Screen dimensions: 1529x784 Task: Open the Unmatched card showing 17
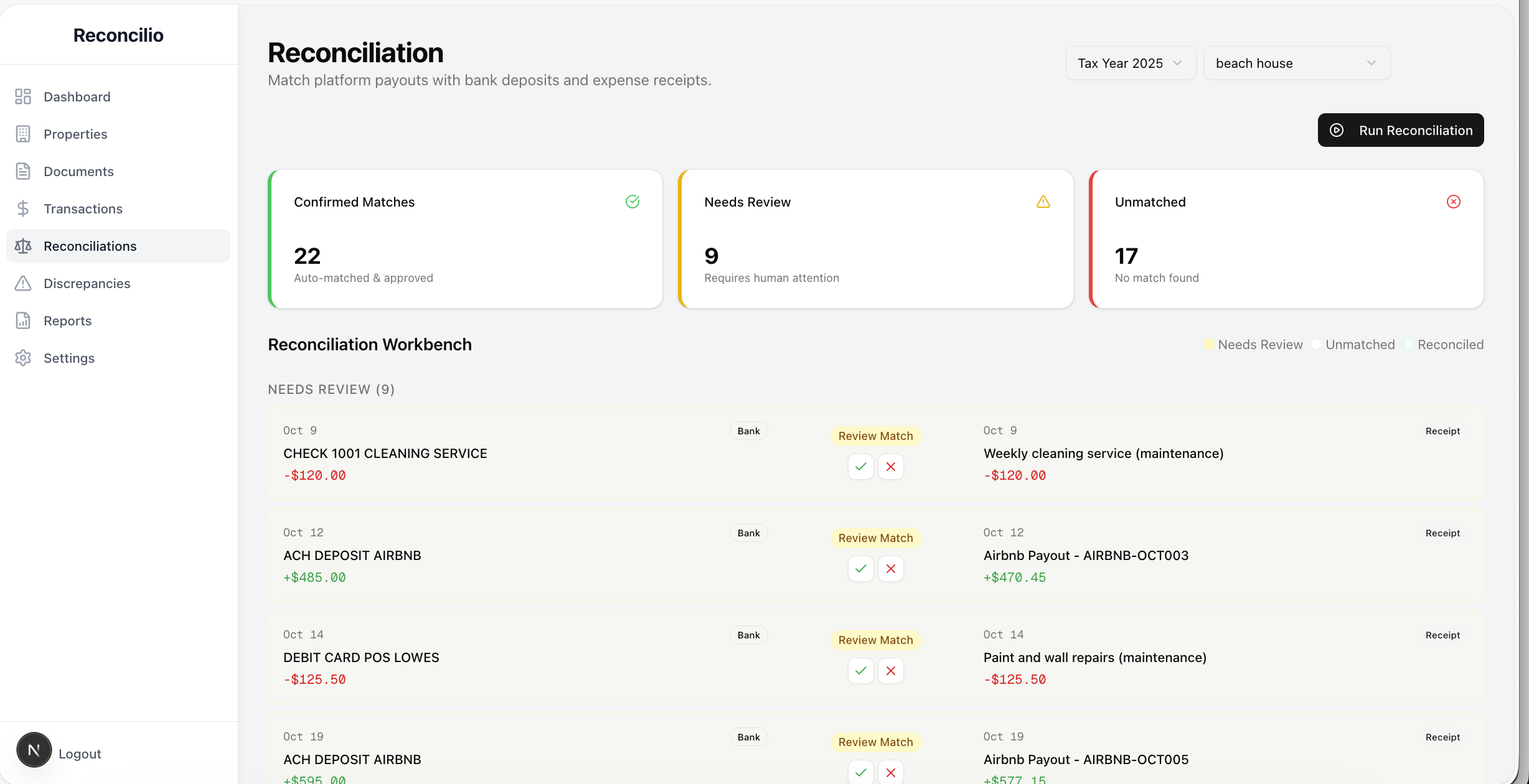click(x=1286, y=239)
